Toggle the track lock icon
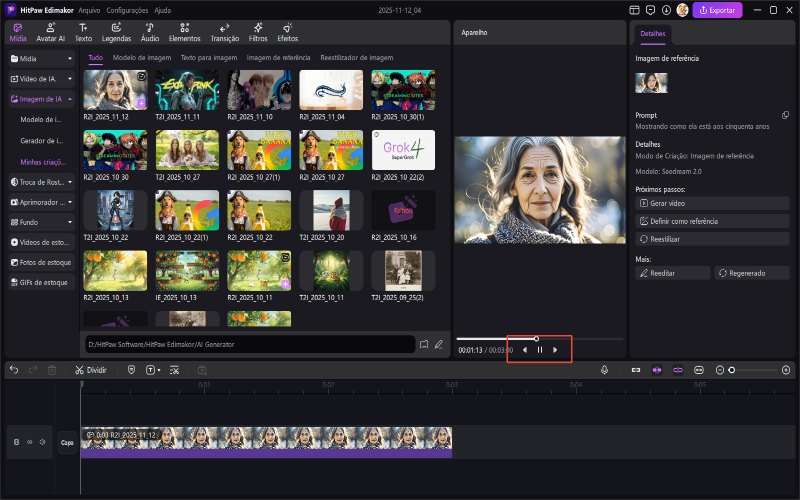Viewport: 800px width, 500px height. coord(15,441)
